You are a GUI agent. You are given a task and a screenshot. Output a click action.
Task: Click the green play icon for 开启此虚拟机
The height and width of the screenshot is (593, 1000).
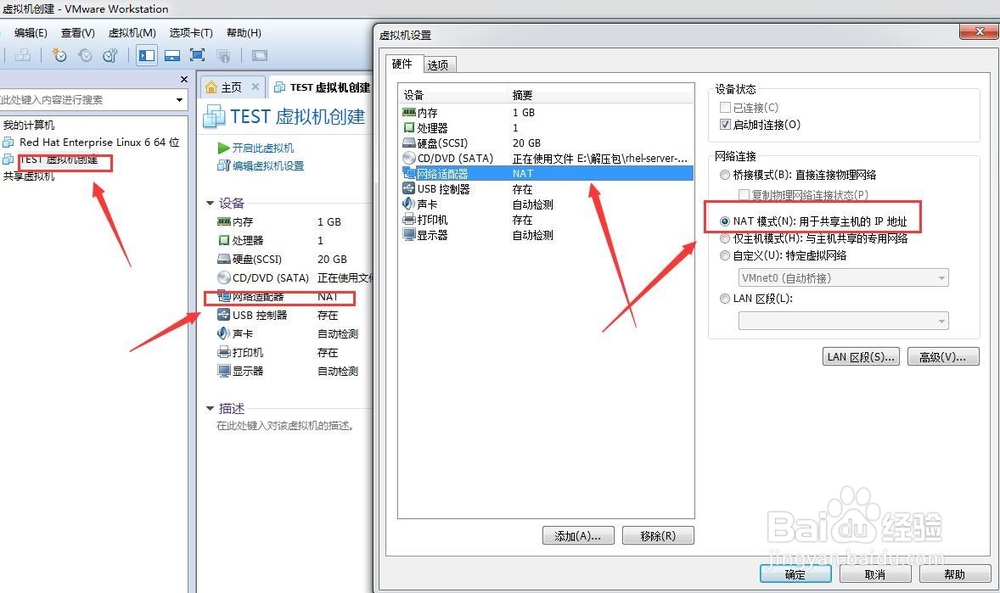(223, 148)
